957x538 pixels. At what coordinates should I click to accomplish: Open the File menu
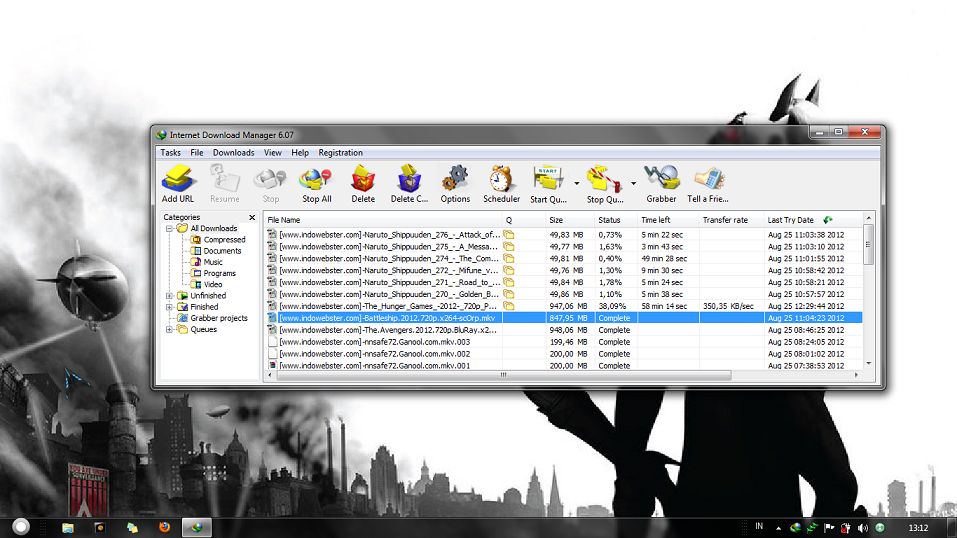pyautogui.click(x=197, y=153)
